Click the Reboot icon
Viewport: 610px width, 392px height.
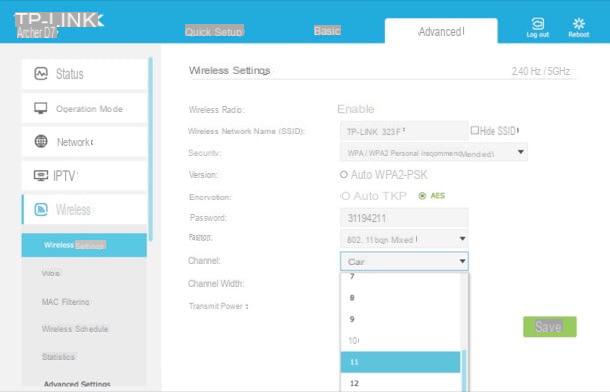tap(578, 23)
